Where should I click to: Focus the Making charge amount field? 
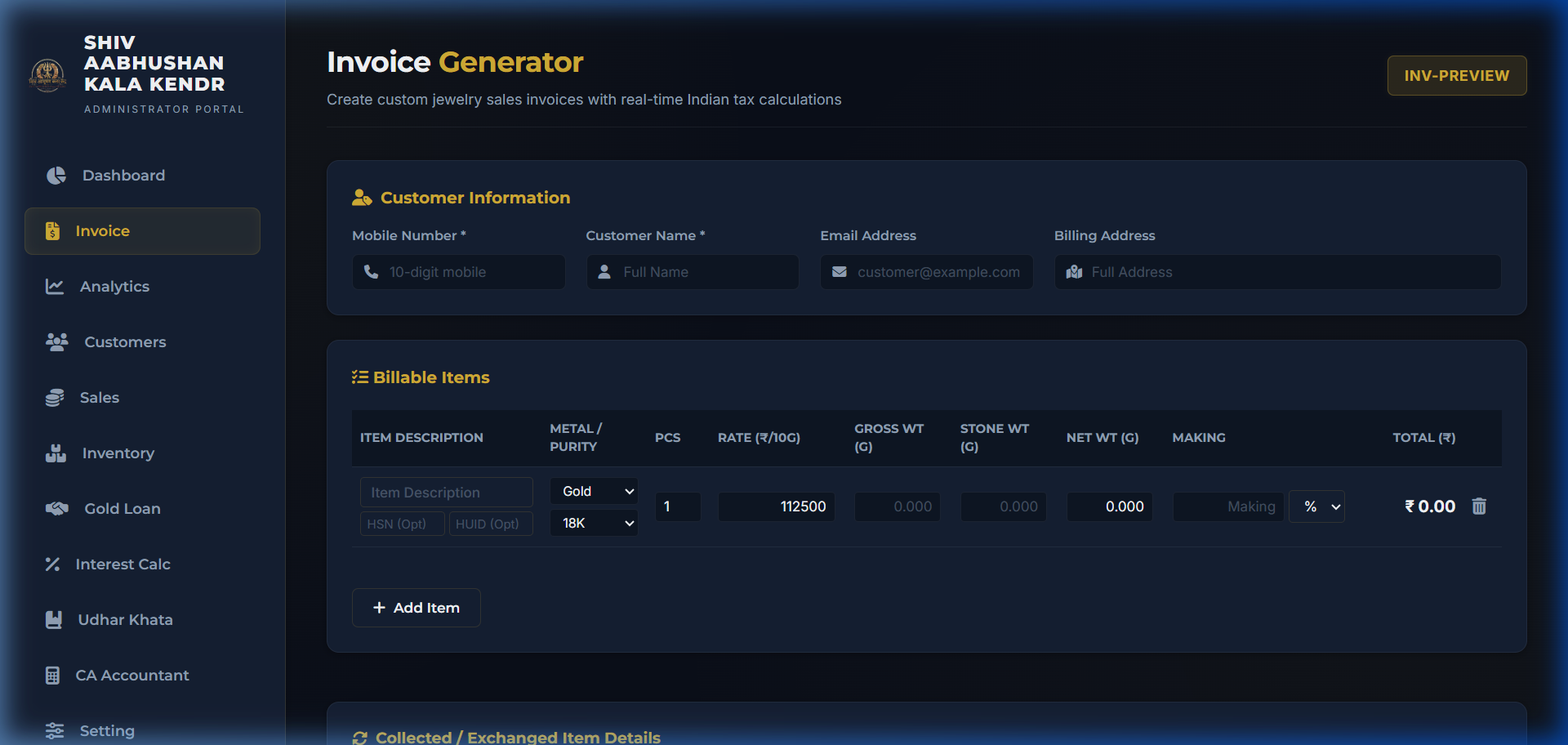[1228, 506]
